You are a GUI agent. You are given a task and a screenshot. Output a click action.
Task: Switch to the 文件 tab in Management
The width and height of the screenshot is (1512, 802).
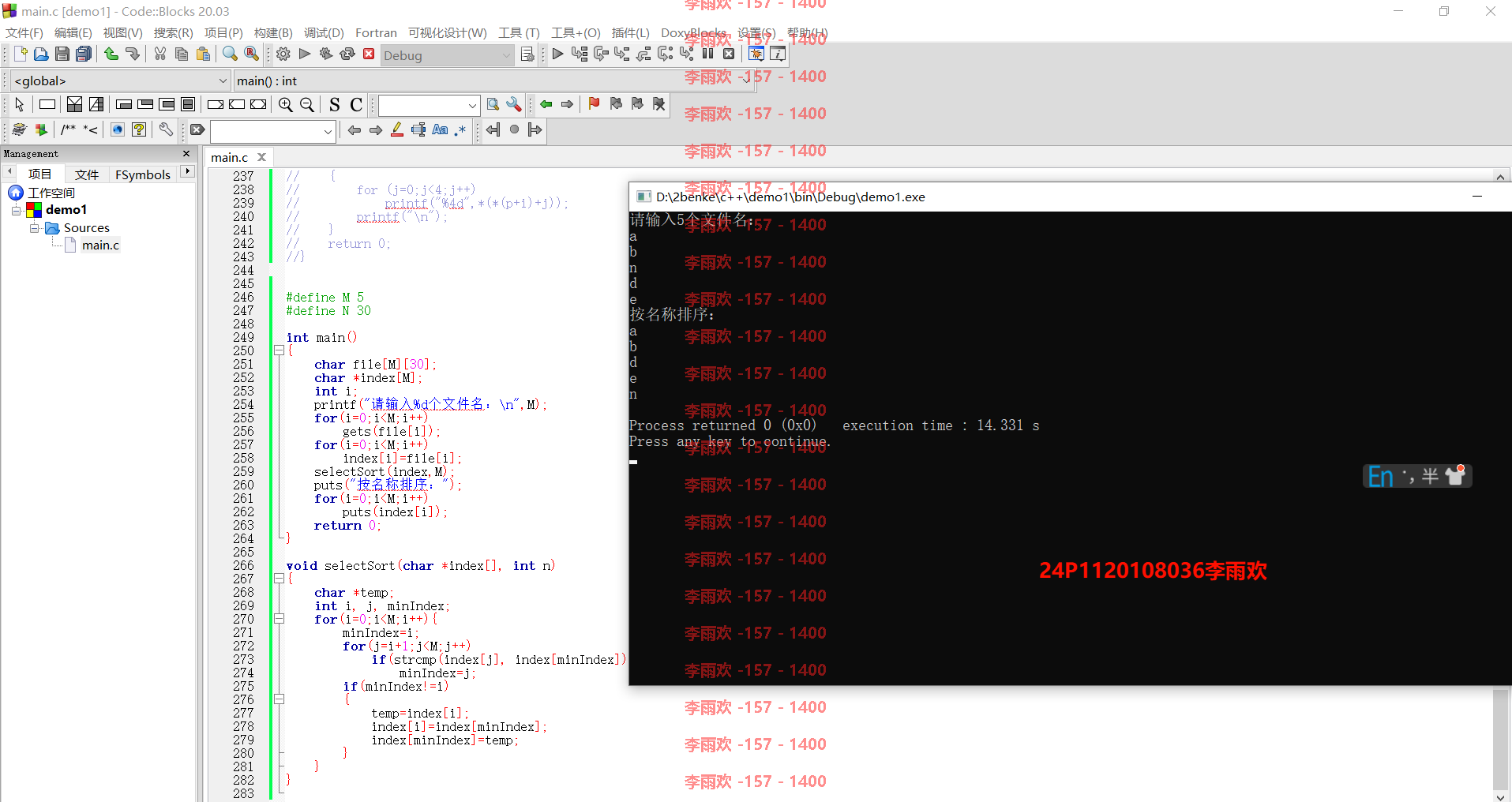pyautogui.click(x=87, y=174)
